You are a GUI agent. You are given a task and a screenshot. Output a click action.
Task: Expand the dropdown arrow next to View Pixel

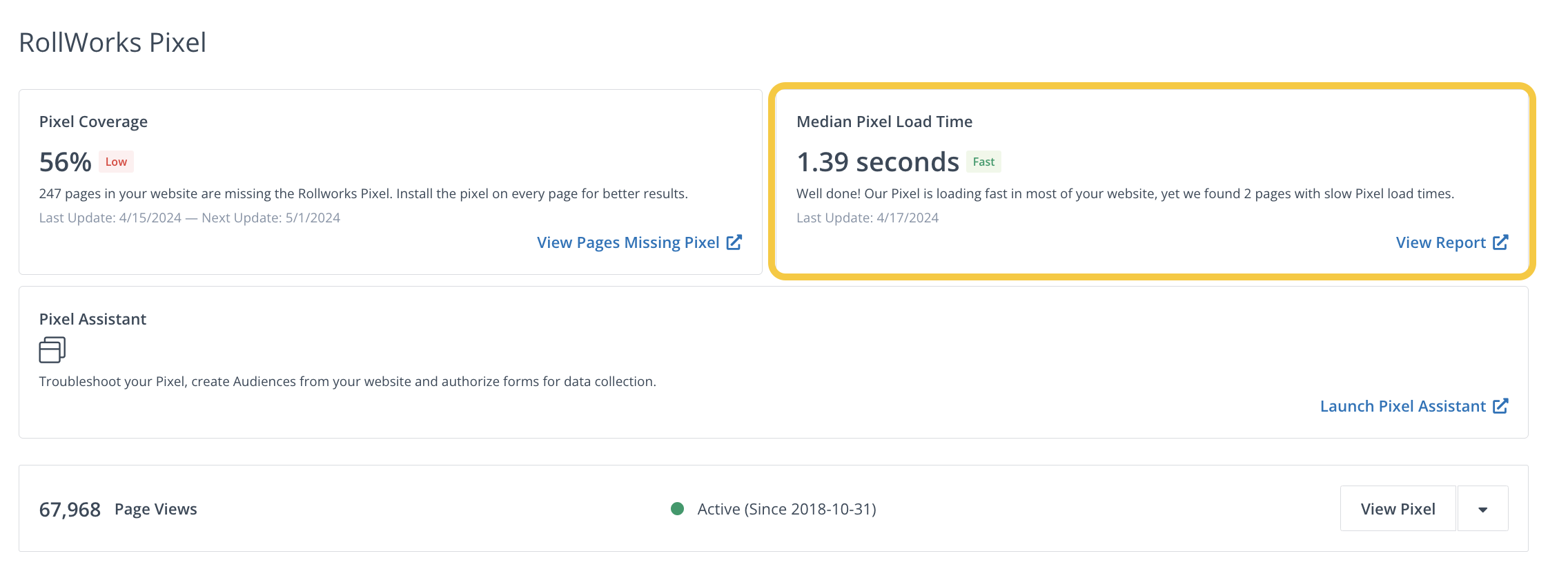tap(1482, 509)
